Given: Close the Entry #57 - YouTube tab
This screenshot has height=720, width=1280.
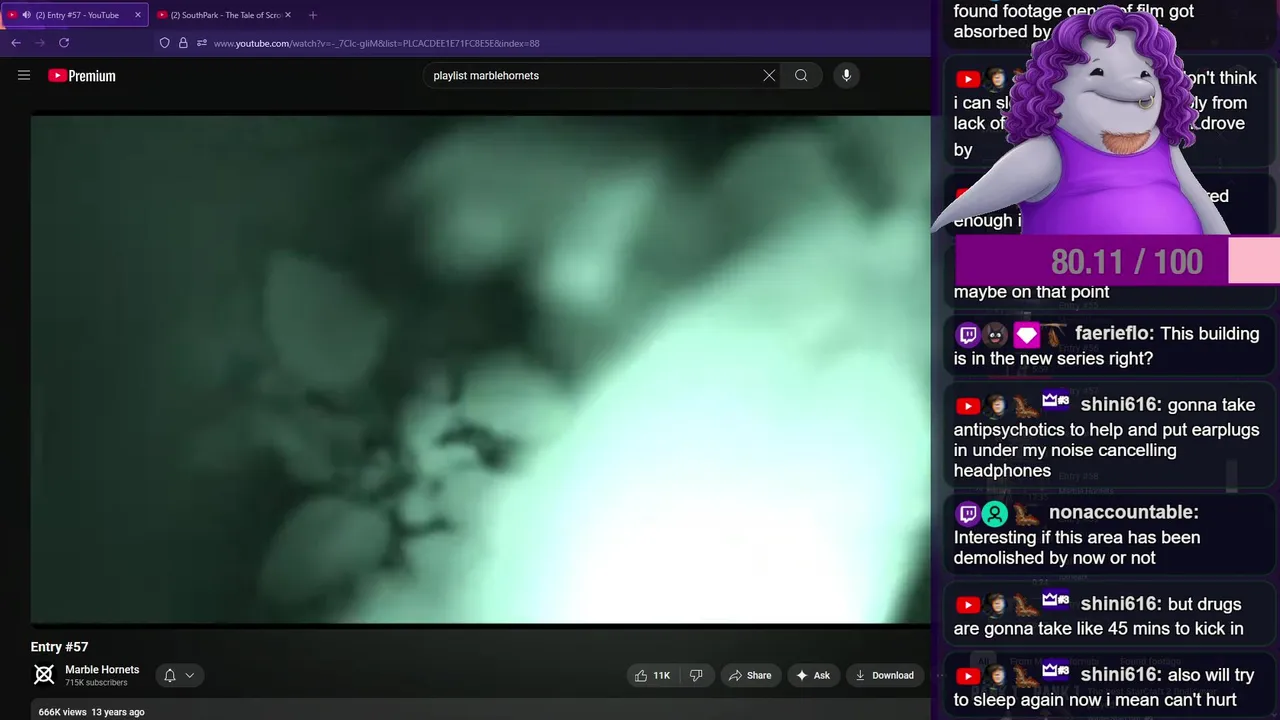Looking at the screenshot, I should coord(138,15).
